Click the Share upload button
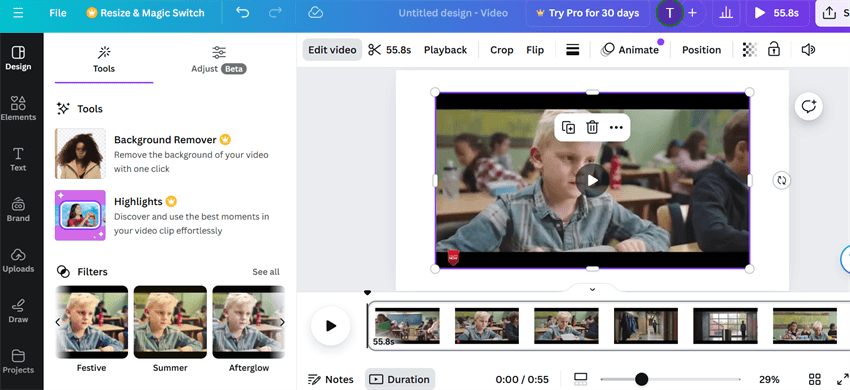 pos(833,13)
